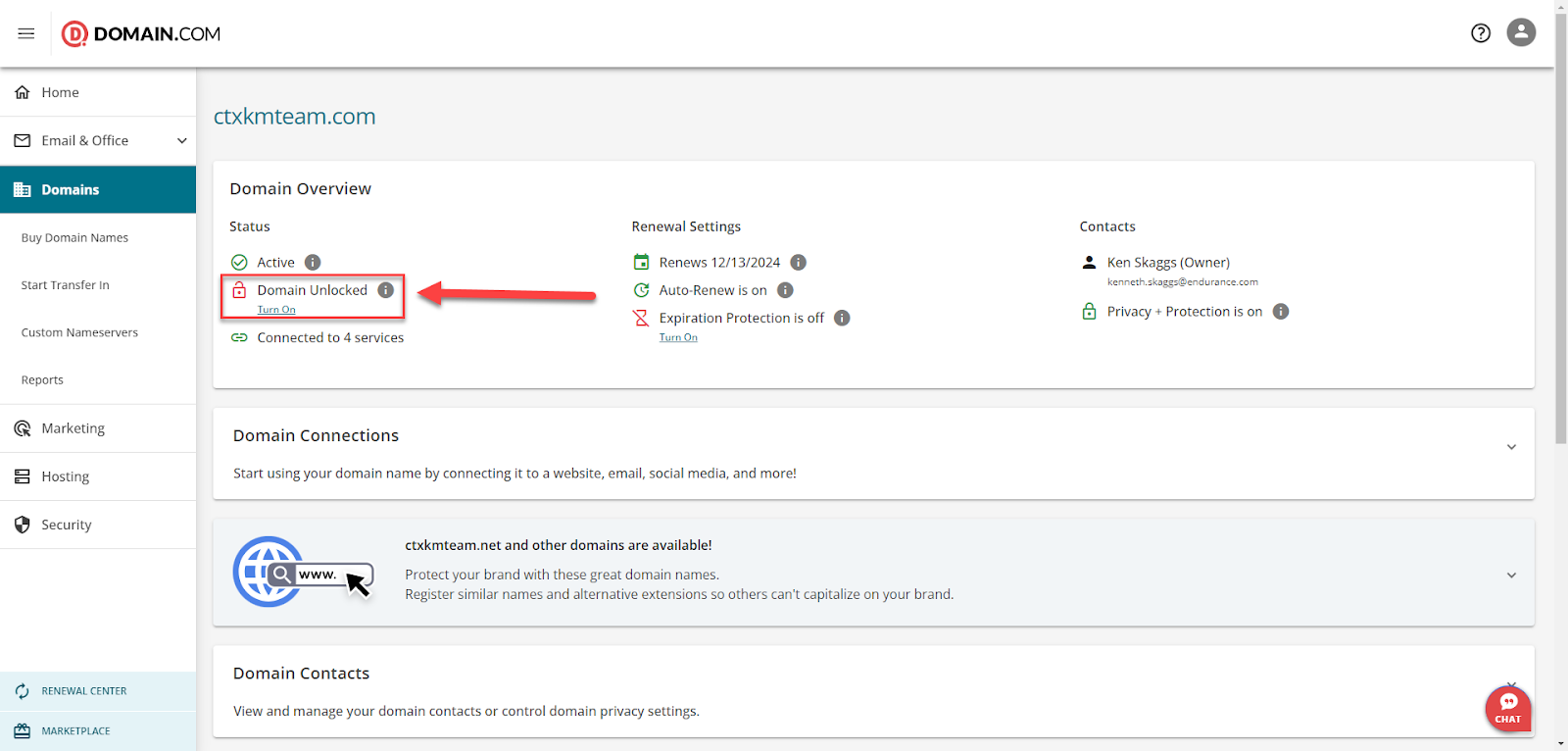The width and height of the screenshot is (1568, 751).
Task: Click info icon for Expiration Protection
Action: point(842,318)
